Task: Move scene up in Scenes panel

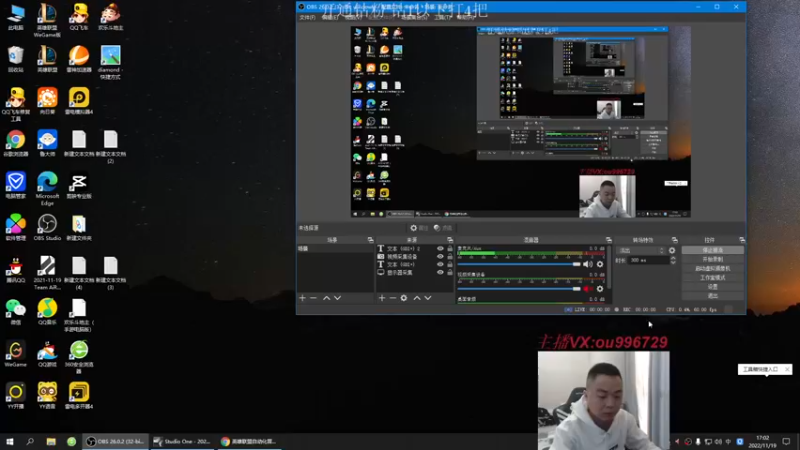Action: pos(327,298)
